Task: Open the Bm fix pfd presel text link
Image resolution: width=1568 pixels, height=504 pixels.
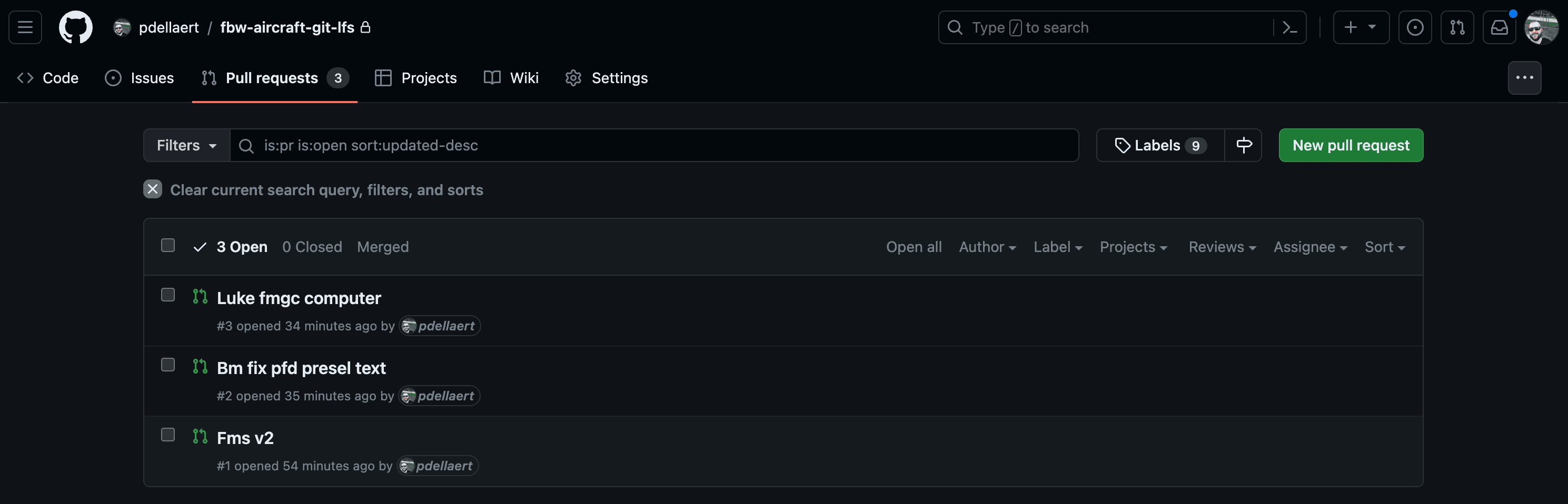Action: tap(301, 368)
